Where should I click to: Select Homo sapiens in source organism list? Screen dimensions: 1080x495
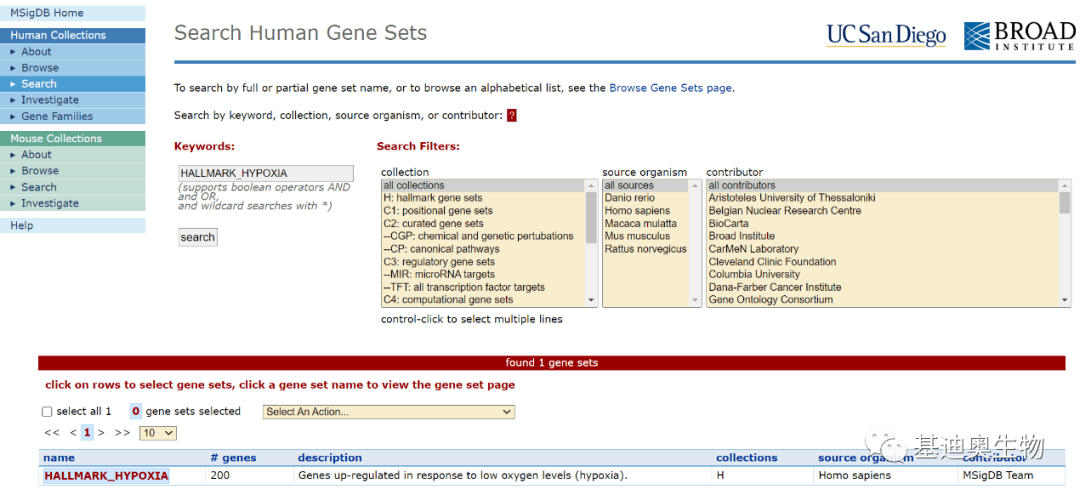639,211
